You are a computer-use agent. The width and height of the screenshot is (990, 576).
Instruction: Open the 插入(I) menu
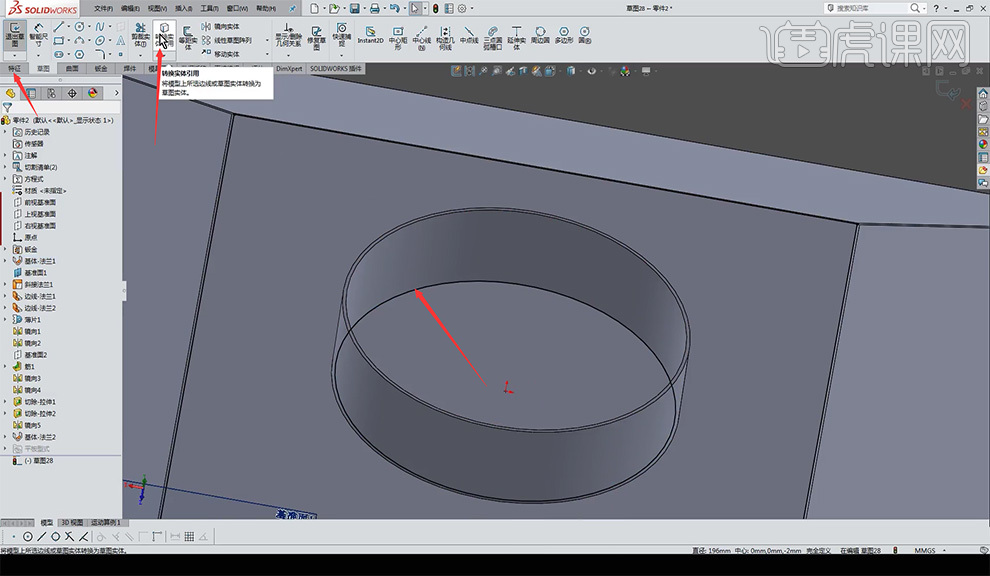[x=183, y=8]
